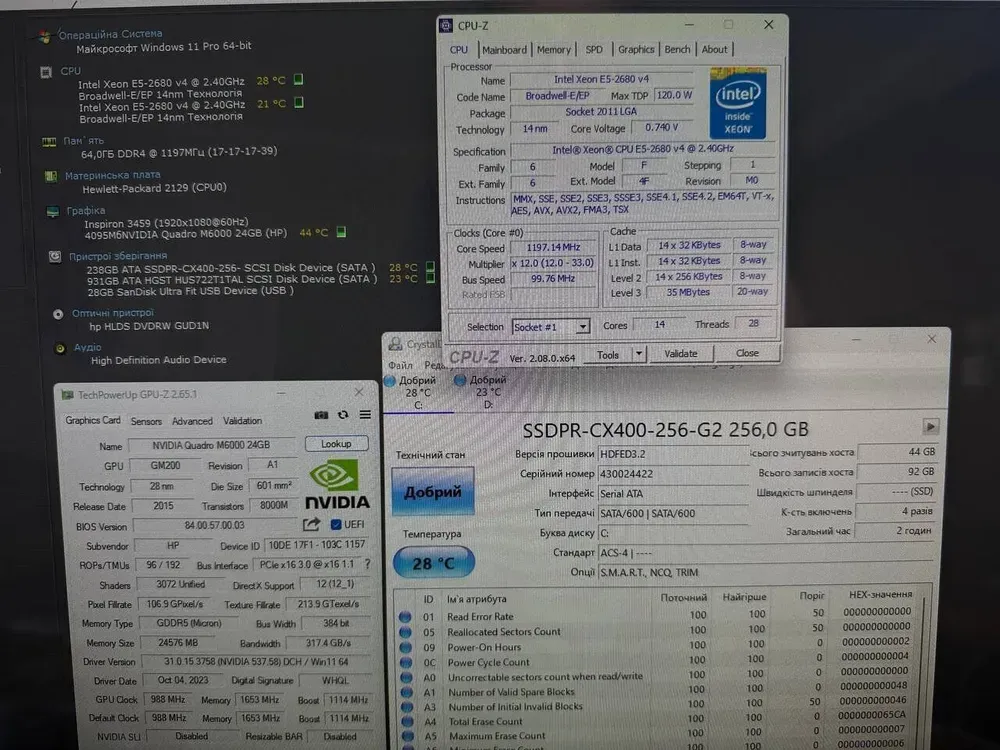Click the NVIDIA logo in GPU-Z
This screenshot has height=750, width=1000.
[x=336, y=484]
